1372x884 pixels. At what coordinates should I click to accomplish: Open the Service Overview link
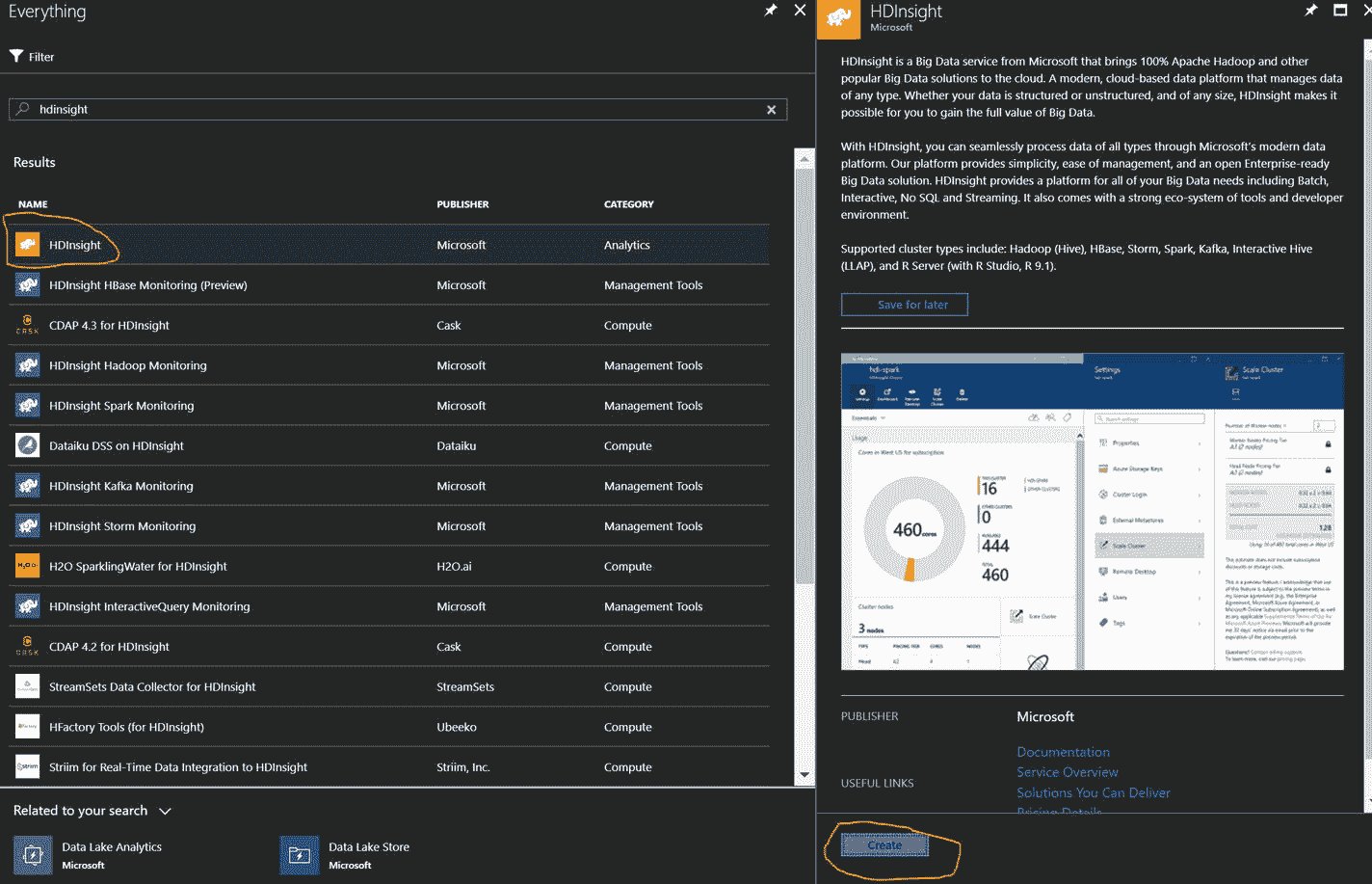click(1068, 772)
